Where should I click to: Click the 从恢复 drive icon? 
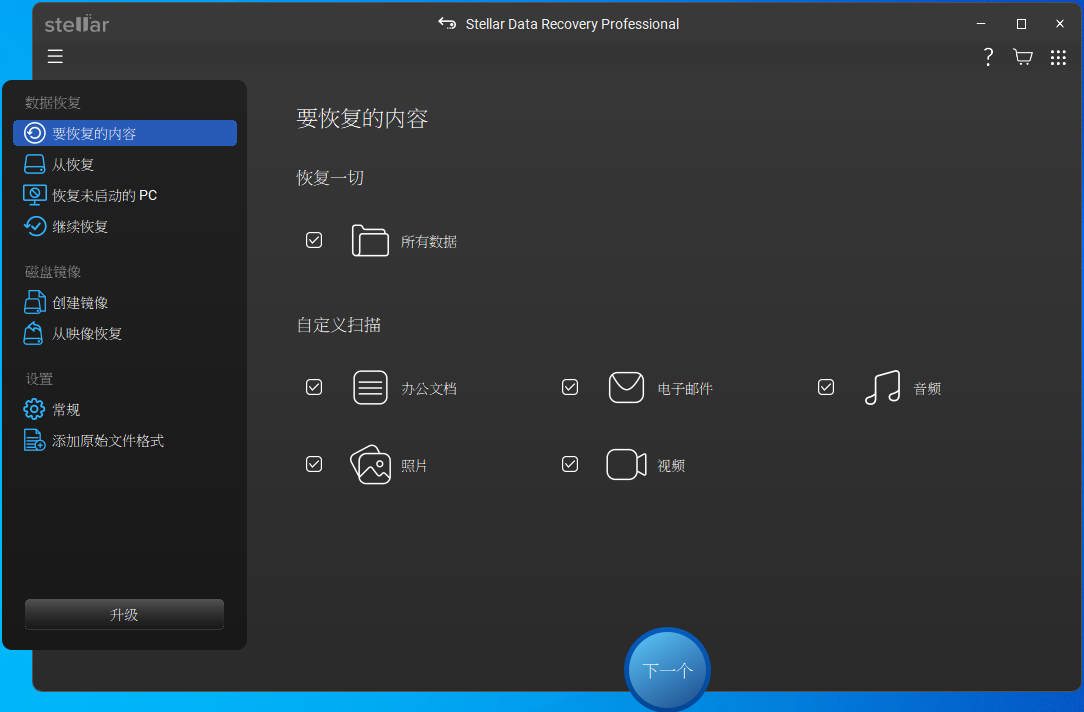[35, 164]
